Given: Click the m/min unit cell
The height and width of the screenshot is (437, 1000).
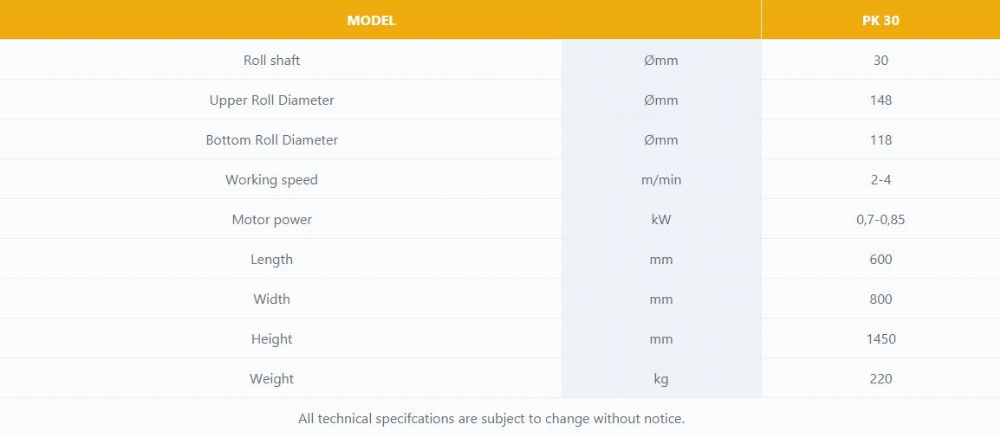Looking at the screenshot, I should coord(661,180).
